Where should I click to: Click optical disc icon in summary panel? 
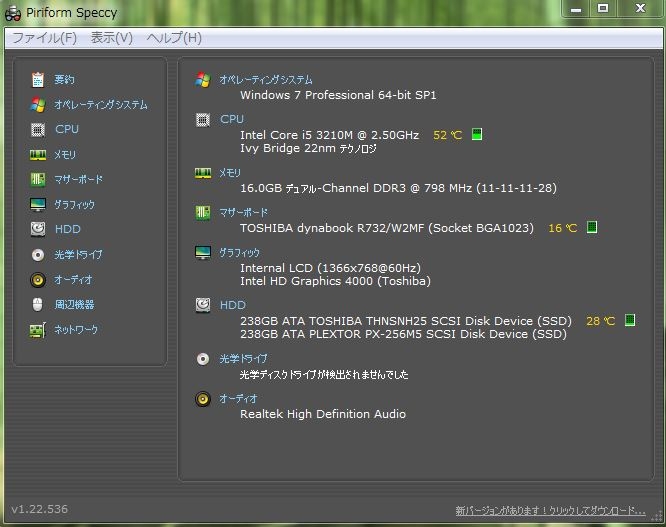[203, 359]
